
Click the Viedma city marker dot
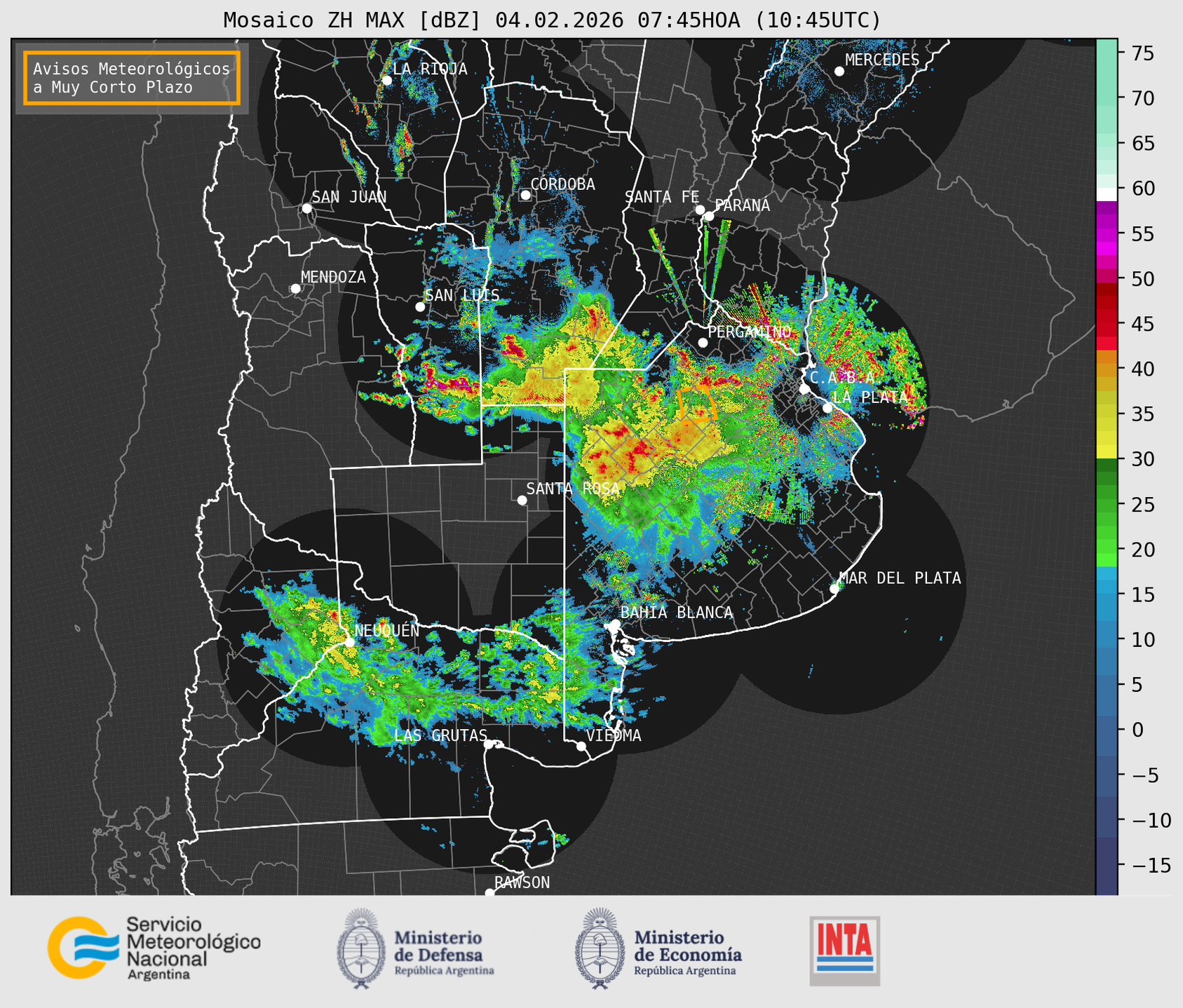581,746
